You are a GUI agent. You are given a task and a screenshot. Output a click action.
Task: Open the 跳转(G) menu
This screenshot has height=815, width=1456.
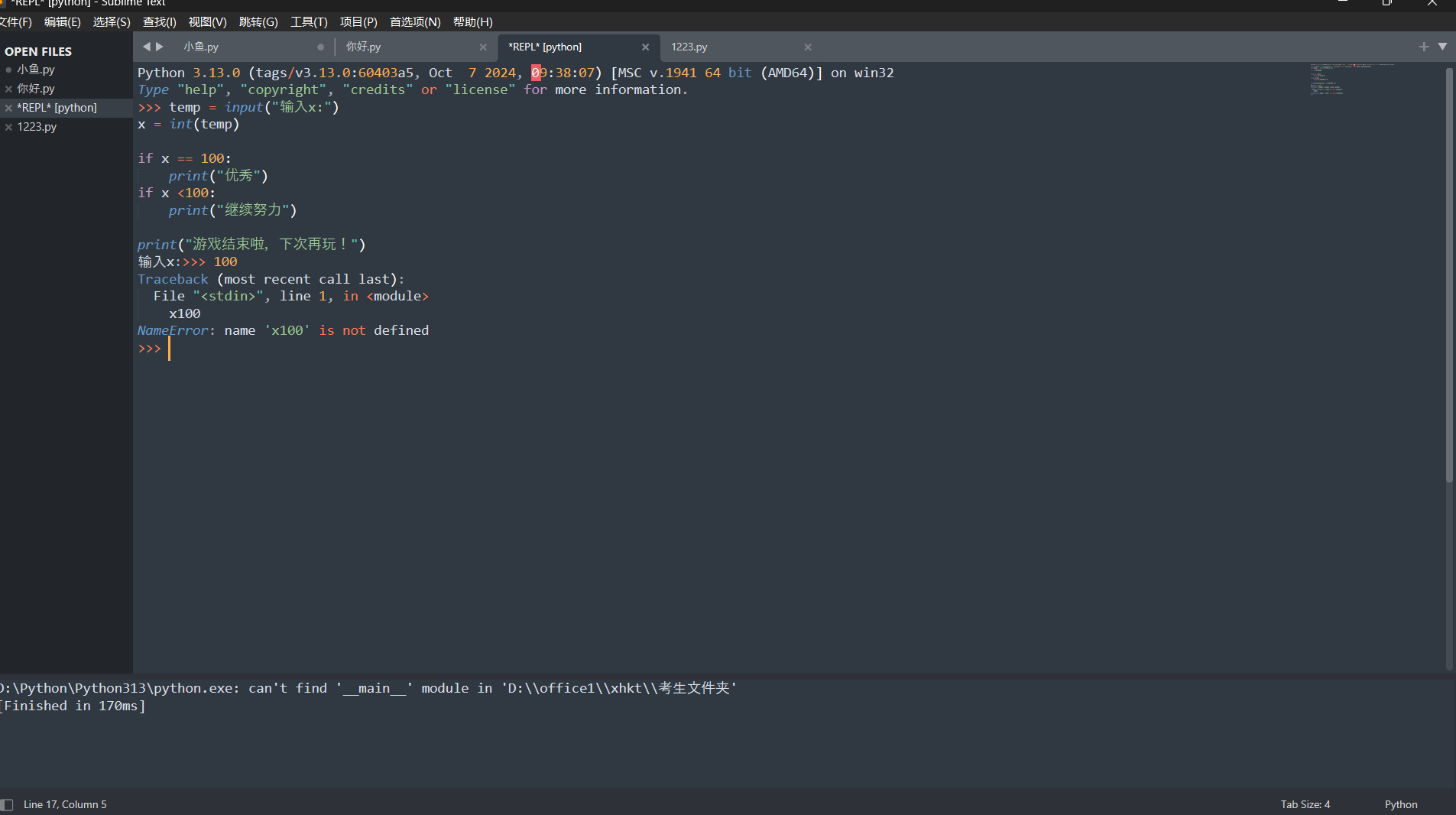coord(258,22)
